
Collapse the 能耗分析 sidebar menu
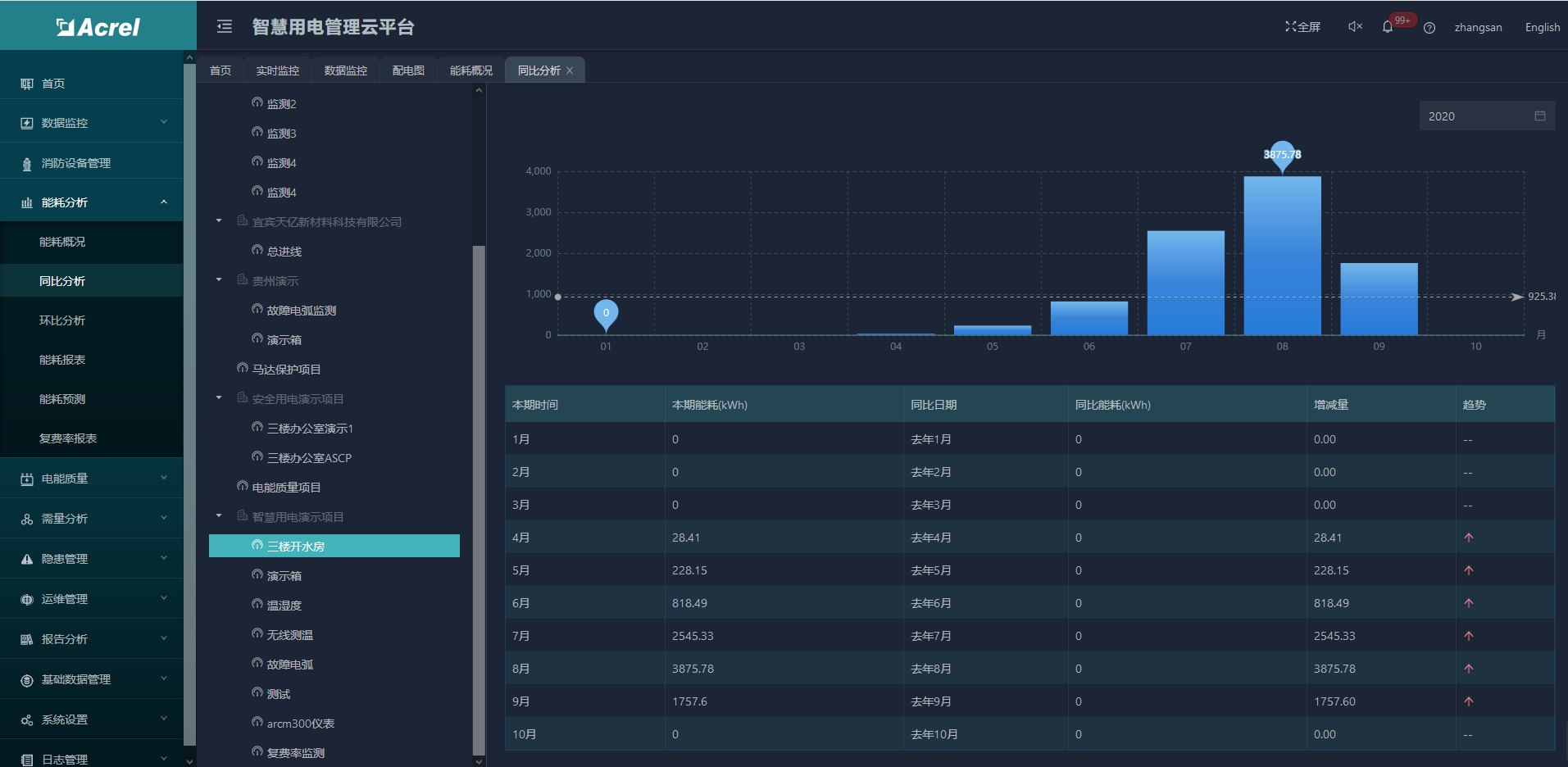pos(164,202)
